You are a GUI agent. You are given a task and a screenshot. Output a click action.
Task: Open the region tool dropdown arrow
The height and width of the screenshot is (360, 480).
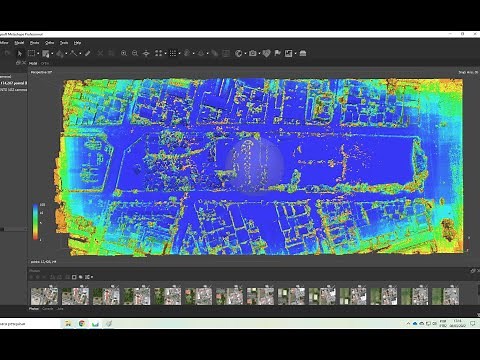point(52,54)
